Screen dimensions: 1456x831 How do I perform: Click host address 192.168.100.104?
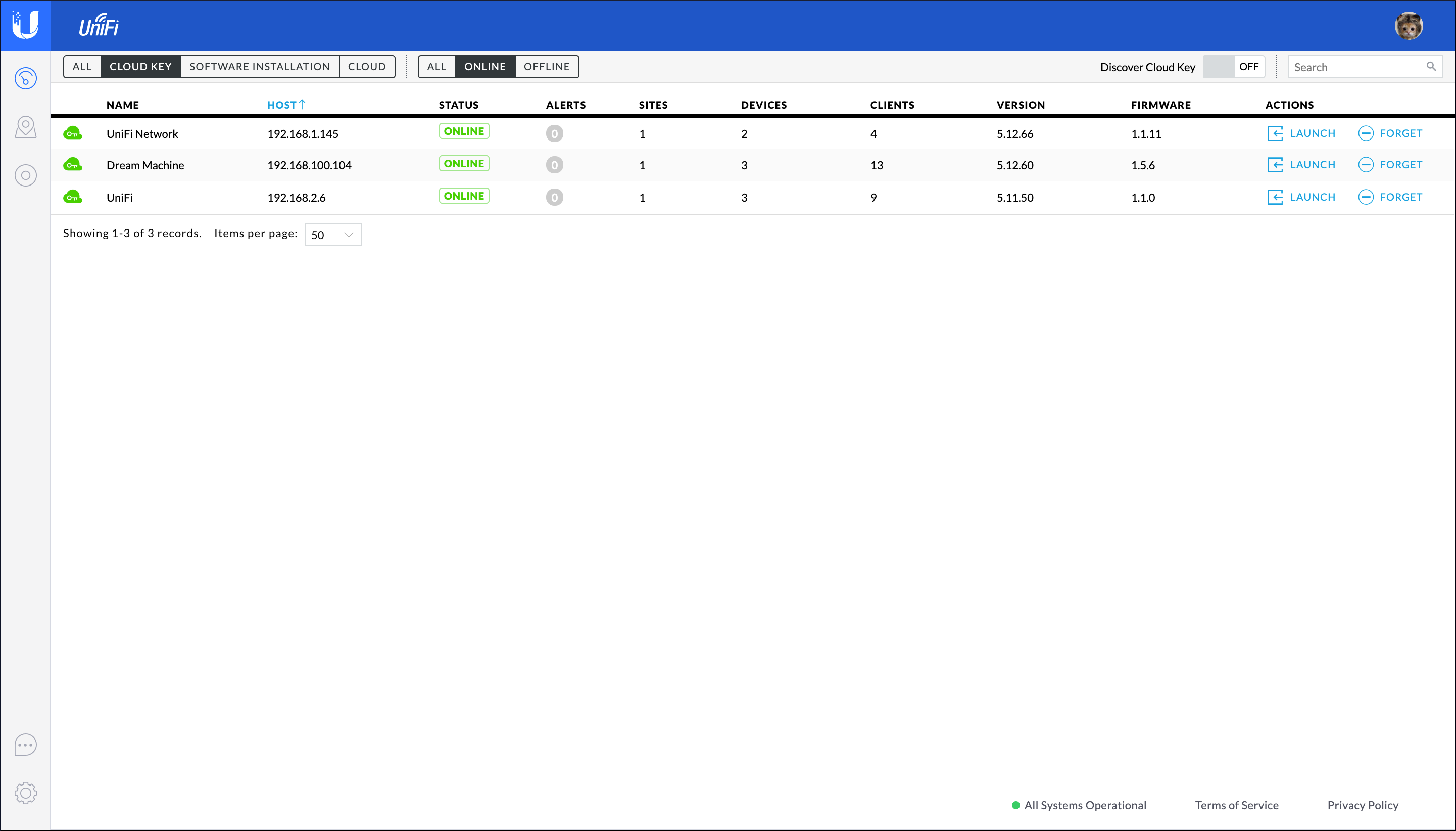tap(309, 165)
